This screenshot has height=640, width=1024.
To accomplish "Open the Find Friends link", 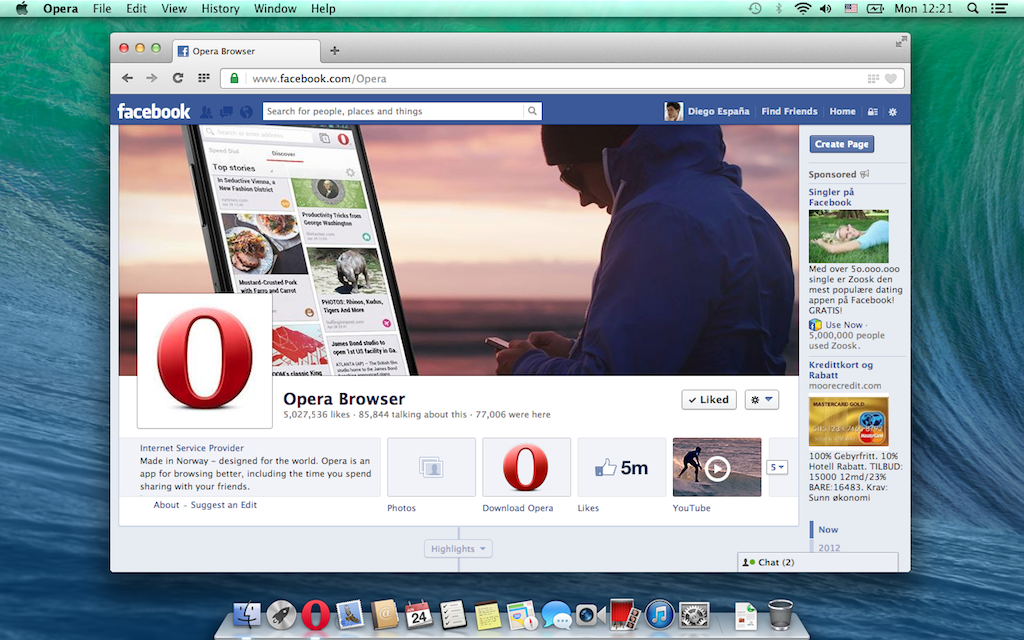I will (789, 112).
